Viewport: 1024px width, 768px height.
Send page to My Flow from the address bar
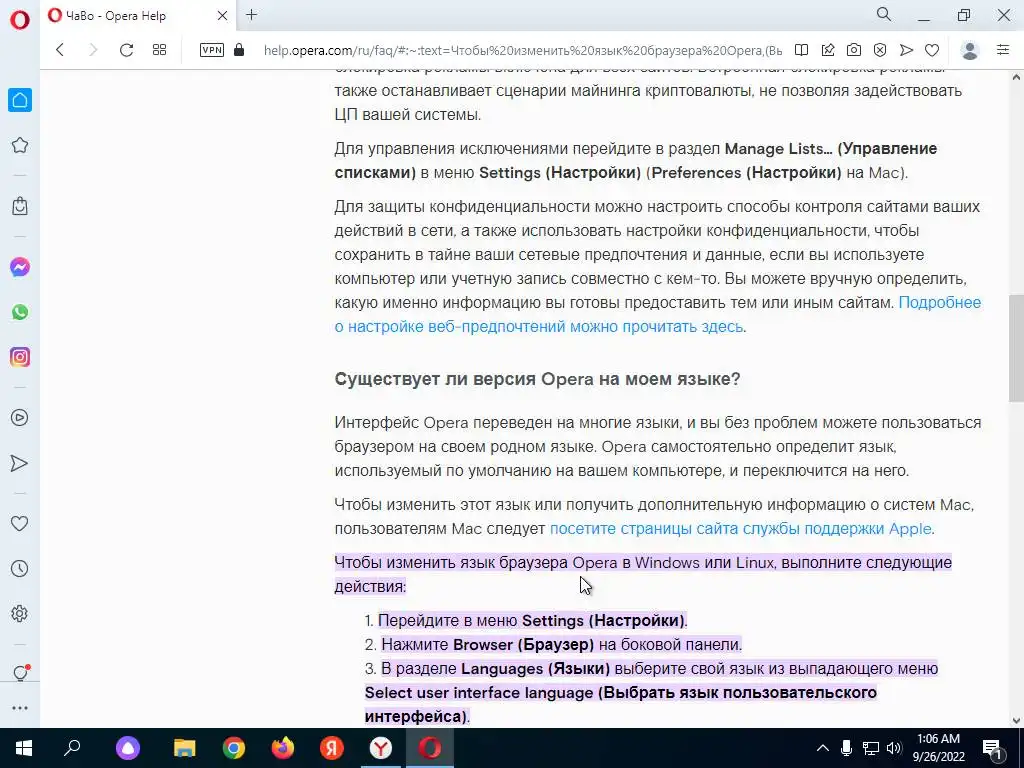point(906,50)
